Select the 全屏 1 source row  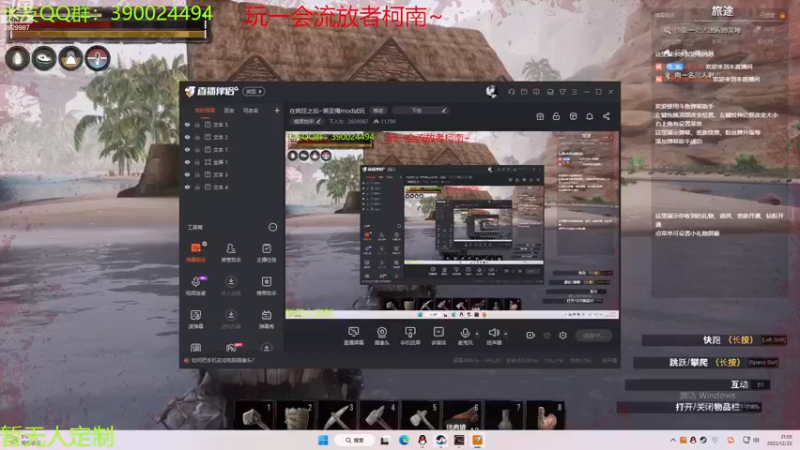coord(232,162)
